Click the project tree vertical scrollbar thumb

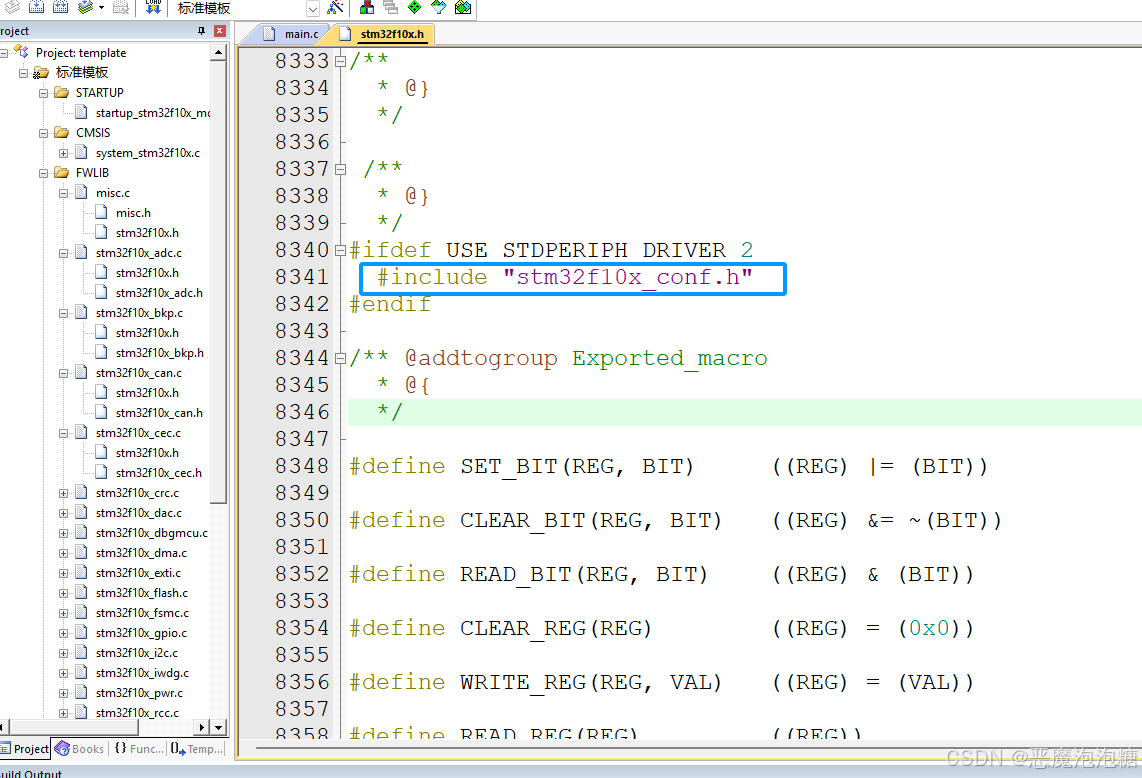pos(218,281)
